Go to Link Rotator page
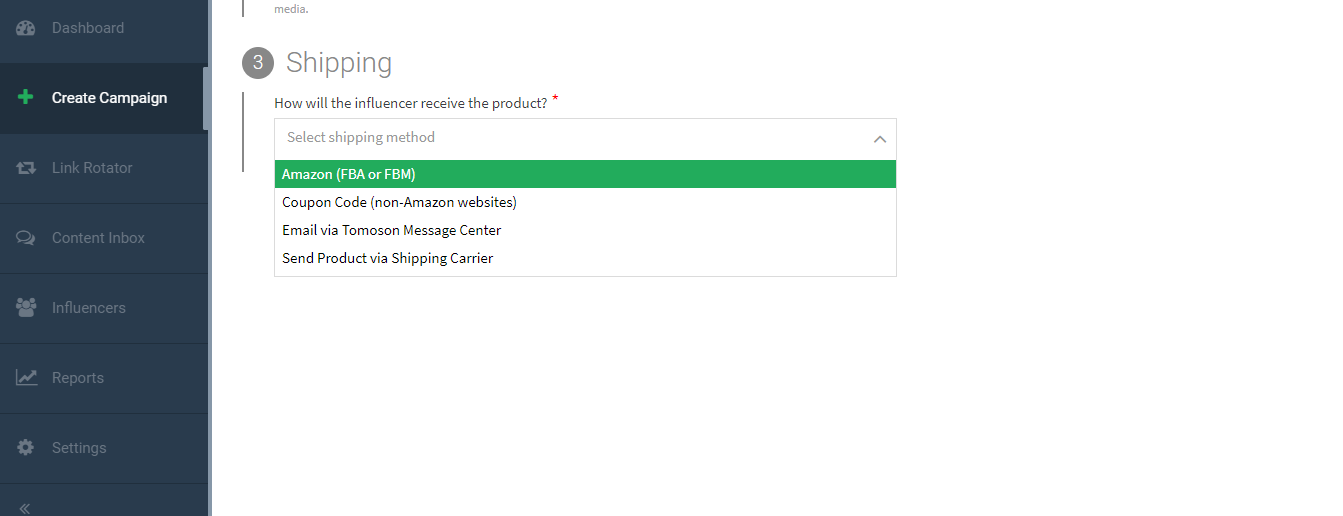 tap(92, 168)
